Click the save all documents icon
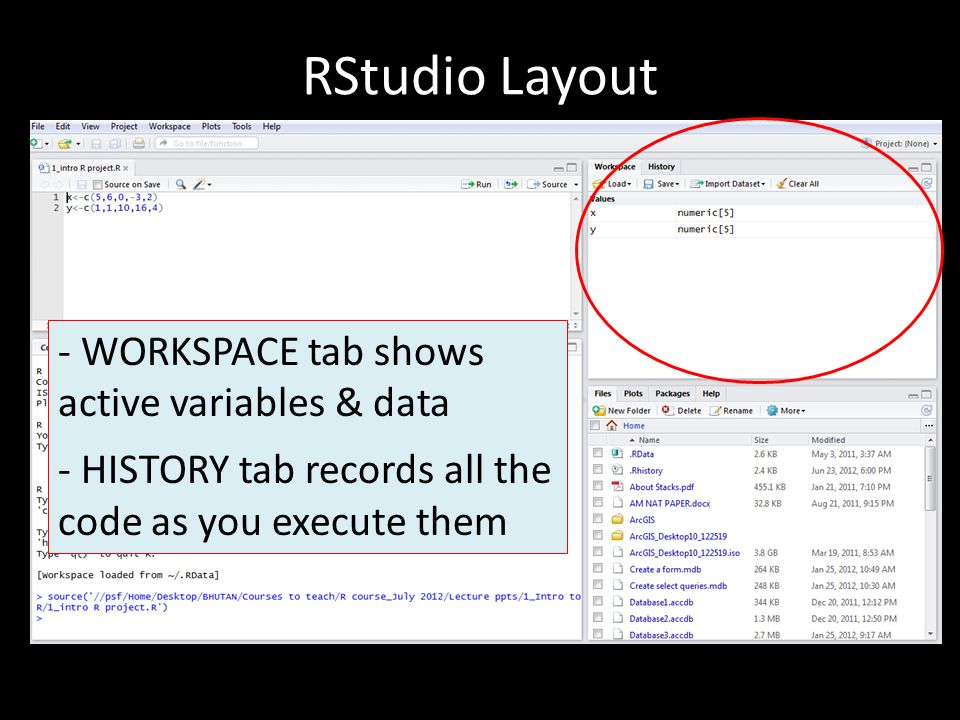 [x=114, y=144]
